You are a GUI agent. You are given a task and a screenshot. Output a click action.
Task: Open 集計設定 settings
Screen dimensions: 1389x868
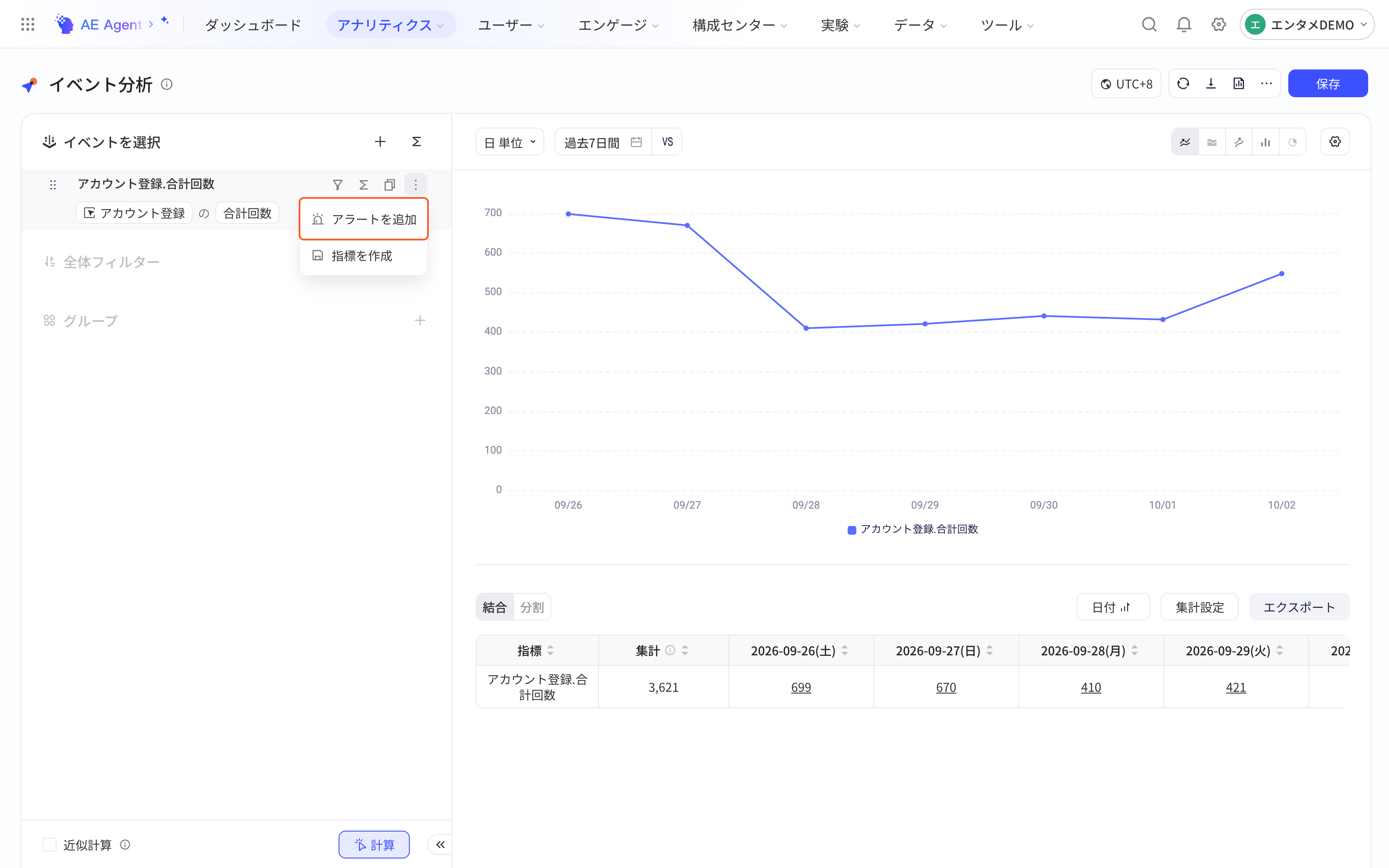[x=1199, y=607]
